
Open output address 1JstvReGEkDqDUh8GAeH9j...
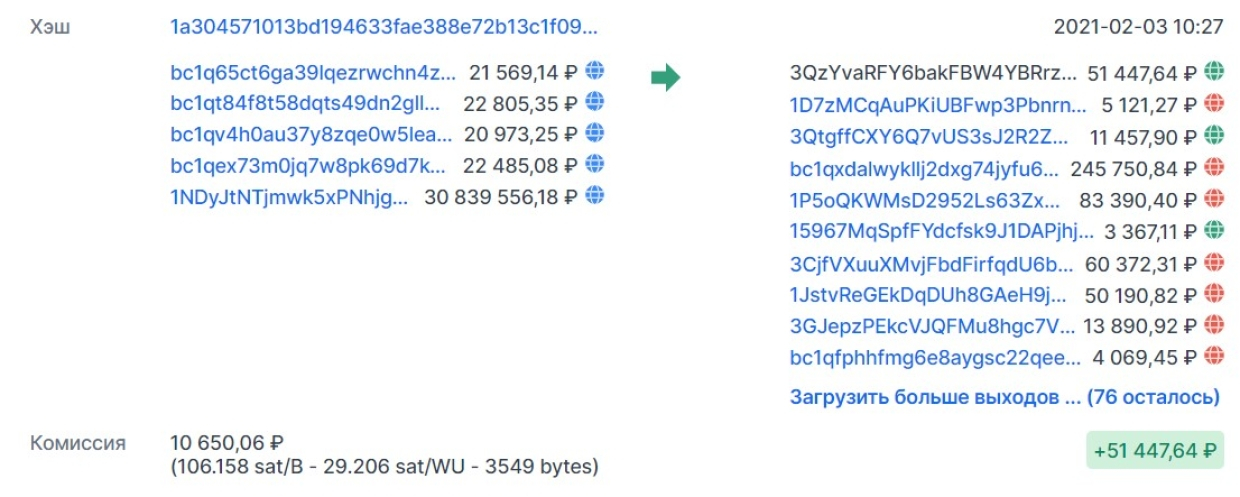point(929,295)
